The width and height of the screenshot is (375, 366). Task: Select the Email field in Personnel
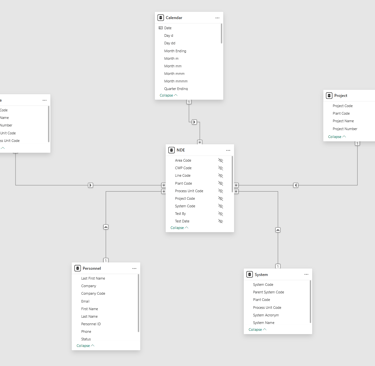click(85, 301)
